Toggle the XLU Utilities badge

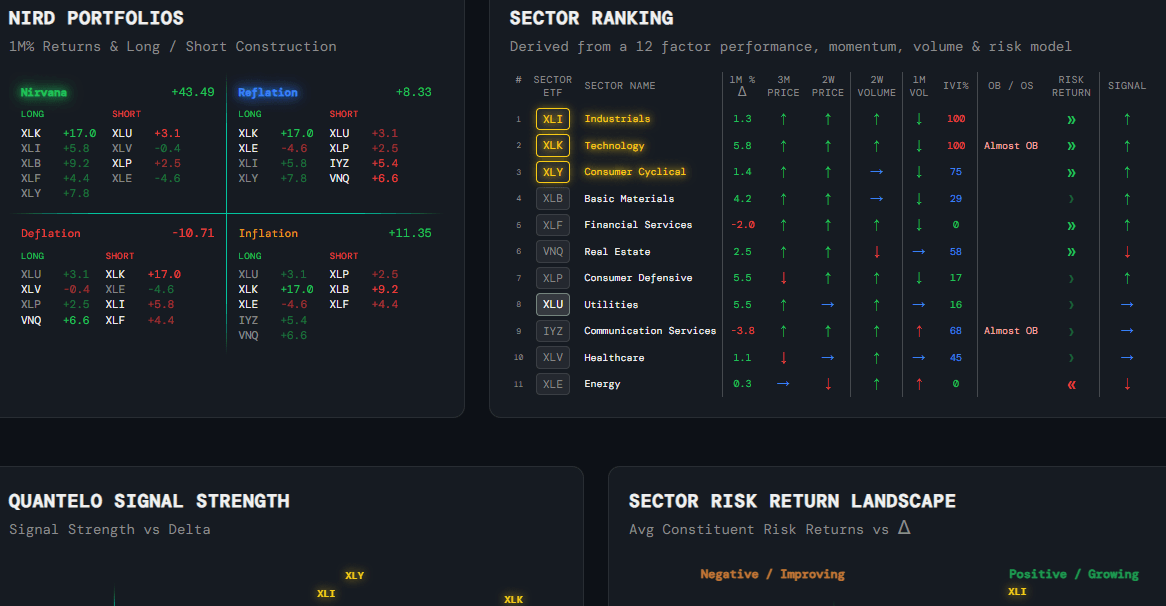point(552,304)
